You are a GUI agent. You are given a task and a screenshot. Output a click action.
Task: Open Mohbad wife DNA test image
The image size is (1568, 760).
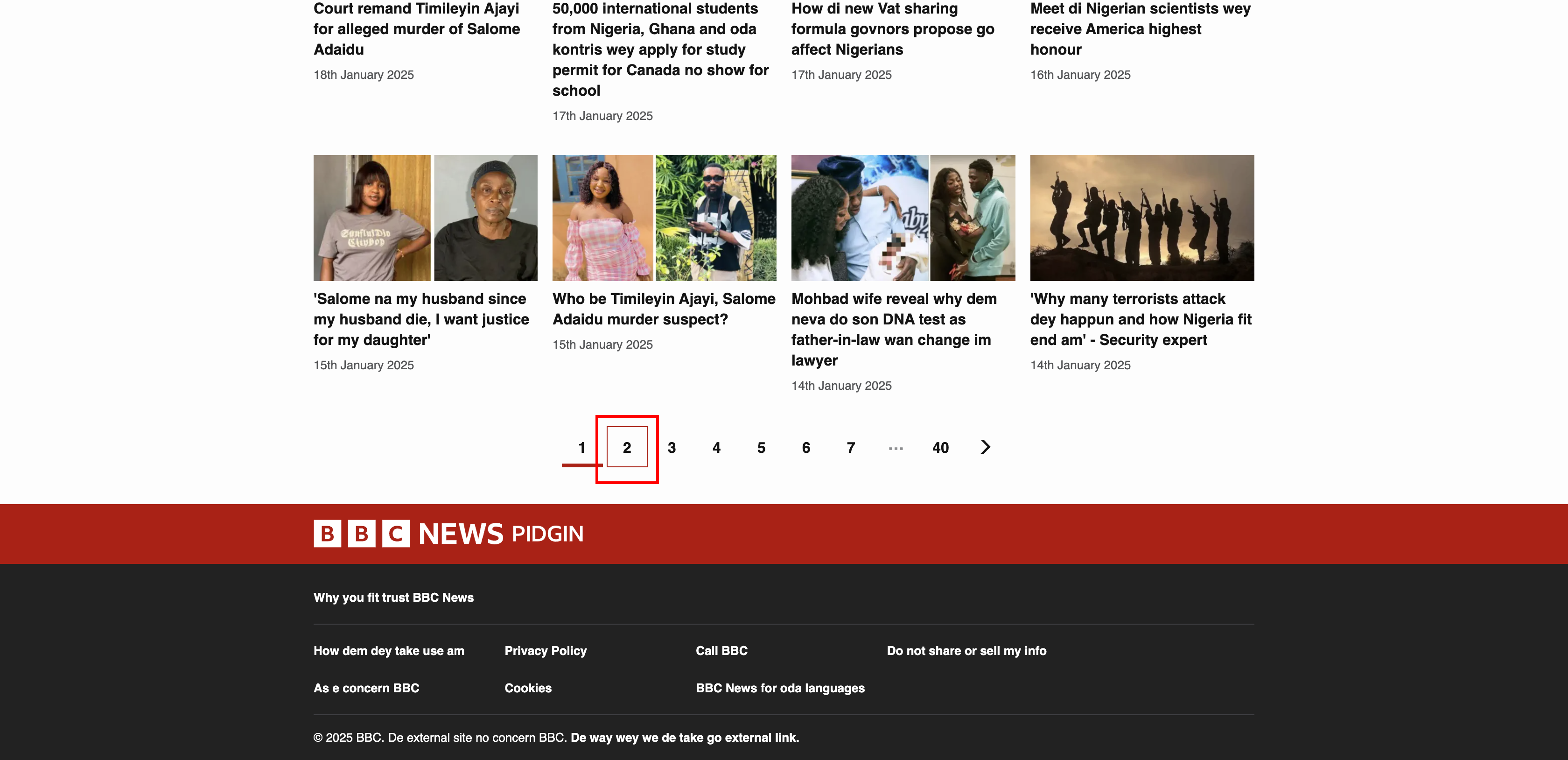(903, 218)
